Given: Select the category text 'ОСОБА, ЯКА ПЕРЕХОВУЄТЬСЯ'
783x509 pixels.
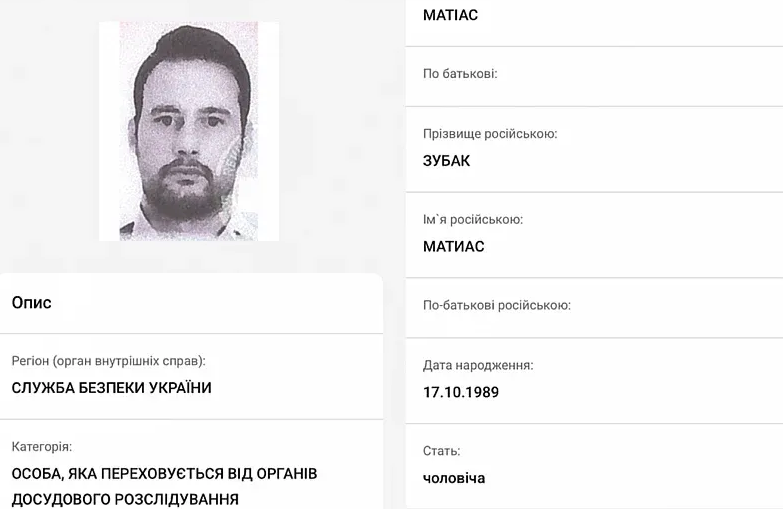Looking at the screenshot, I should point(118,474).
